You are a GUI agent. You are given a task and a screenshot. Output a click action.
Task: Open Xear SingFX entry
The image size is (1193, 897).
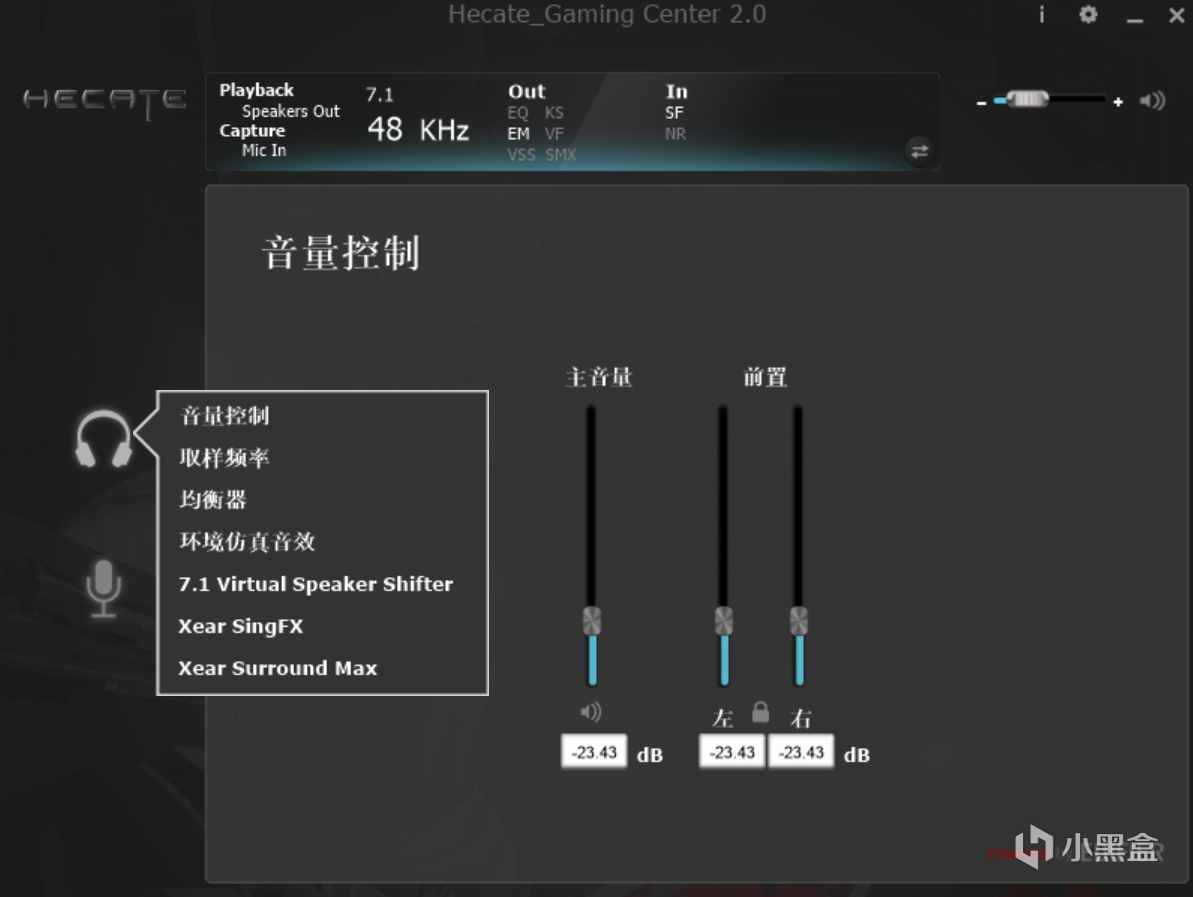pyautogui.click(x=240, y=626)
